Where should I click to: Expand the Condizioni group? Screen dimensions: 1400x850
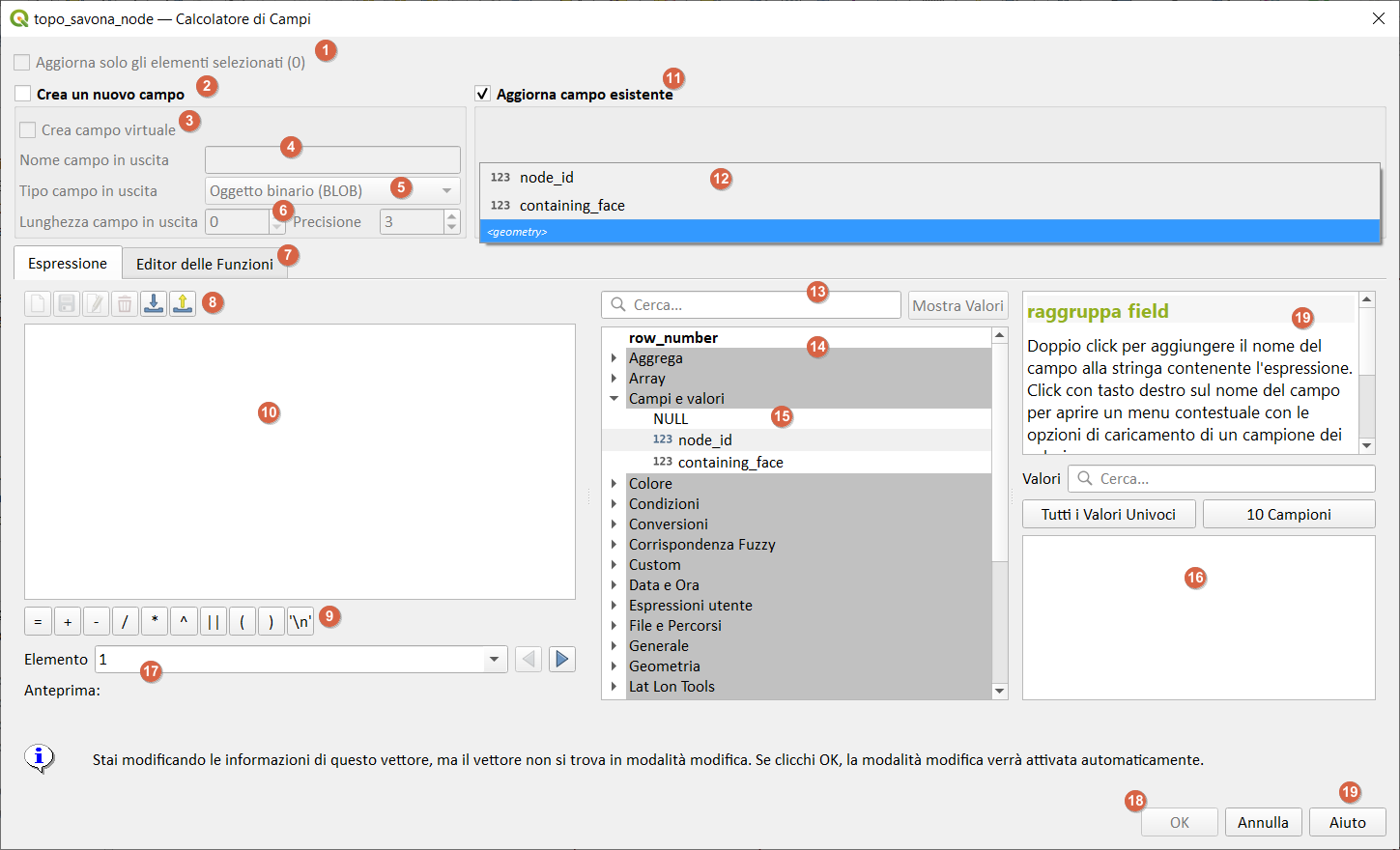614,504
